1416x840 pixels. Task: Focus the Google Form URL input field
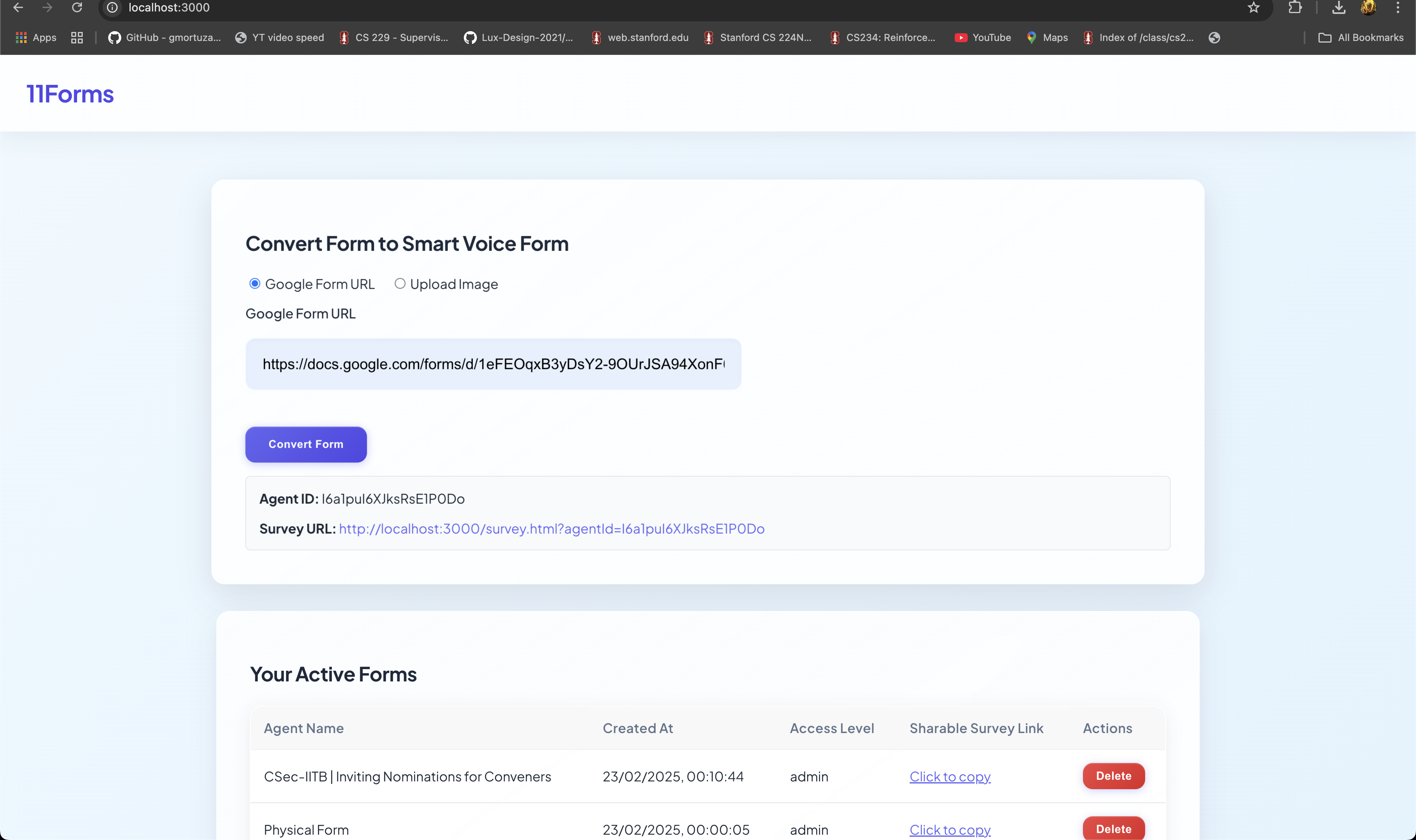tap(492, 364)
